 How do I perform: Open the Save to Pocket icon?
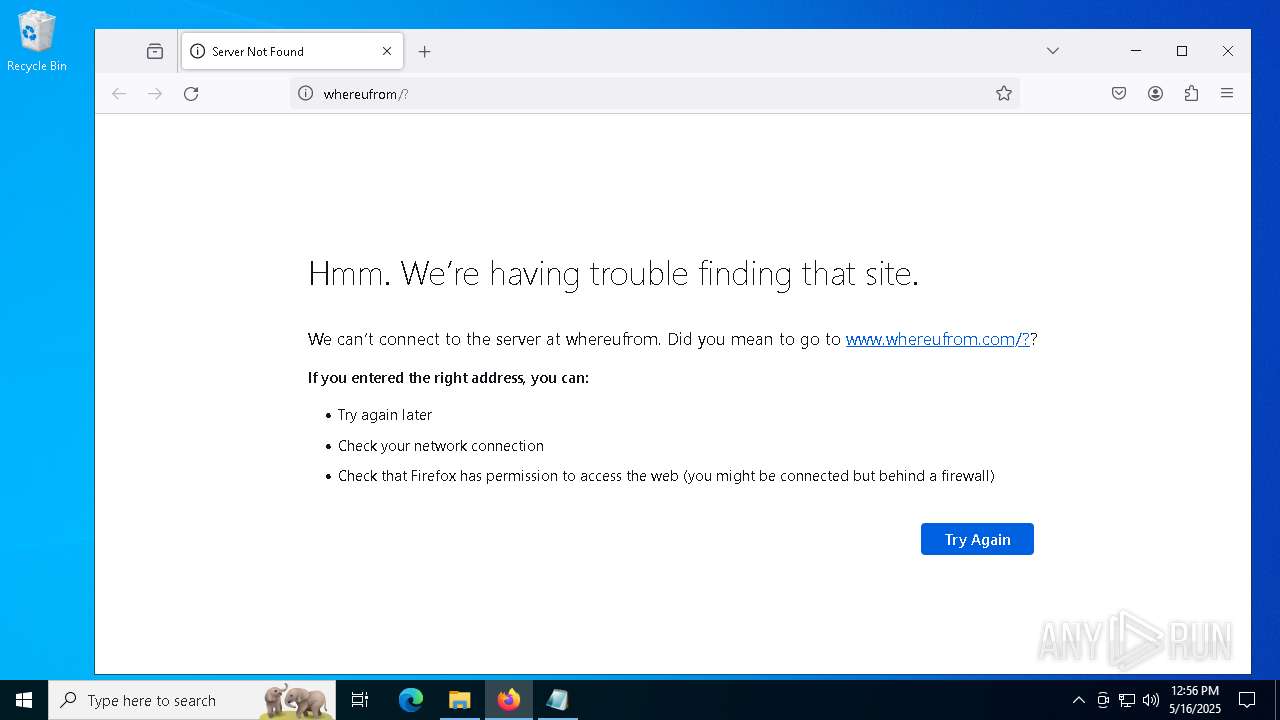pos(1119,93)
